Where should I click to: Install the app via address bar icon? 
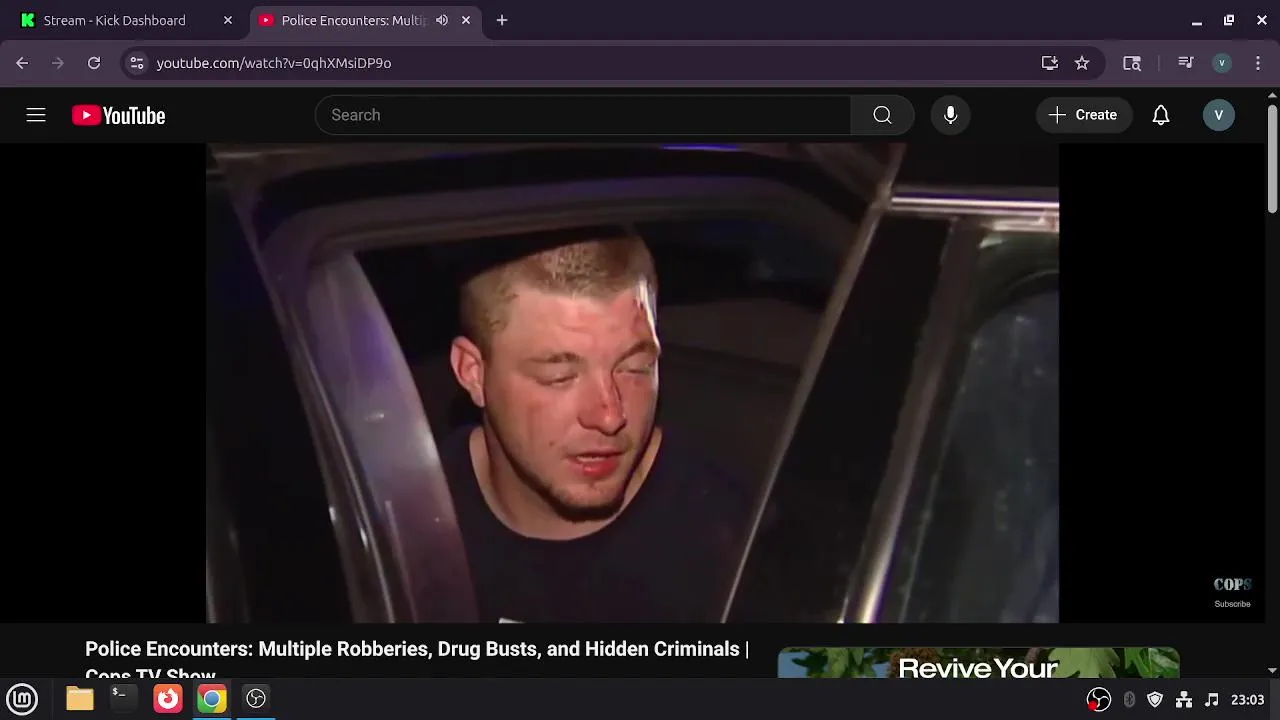pyautogui.click(x=1049, y=63)
